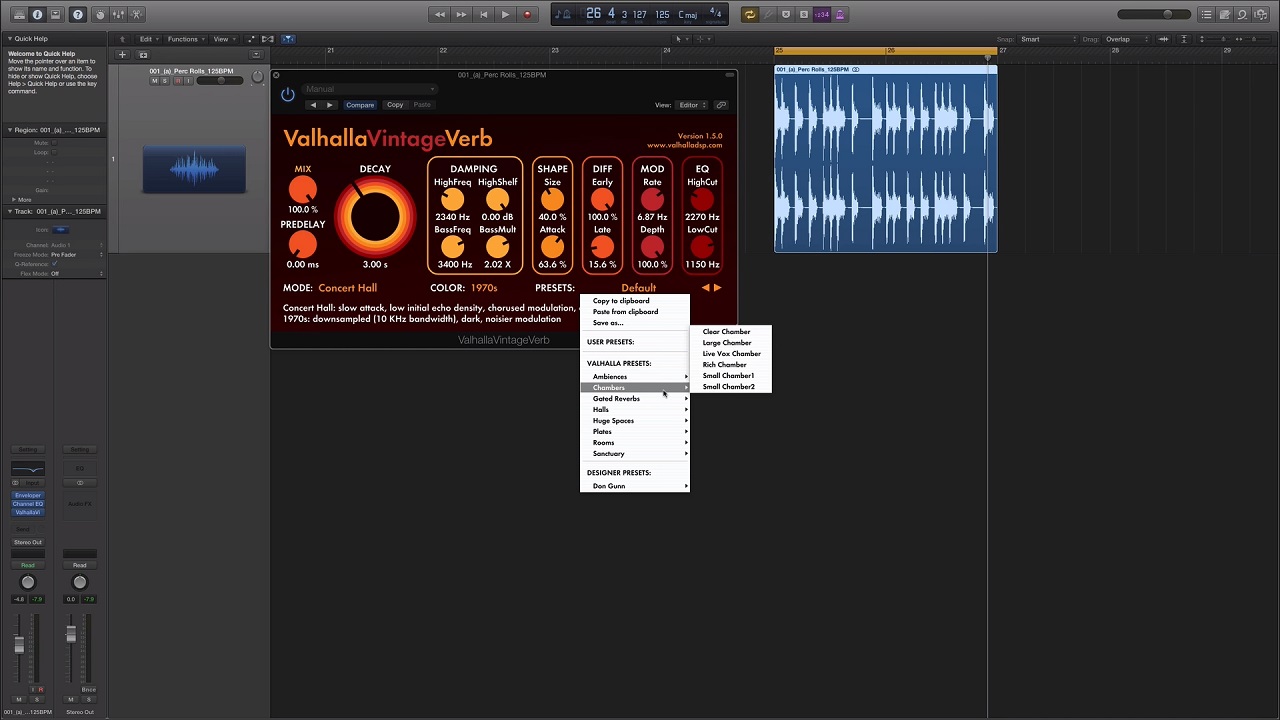The width and height of the screenshot is (1280, 720).
Task: Select the Large Chamber preset
Action: pyautogui.click(x=727, y=343)
